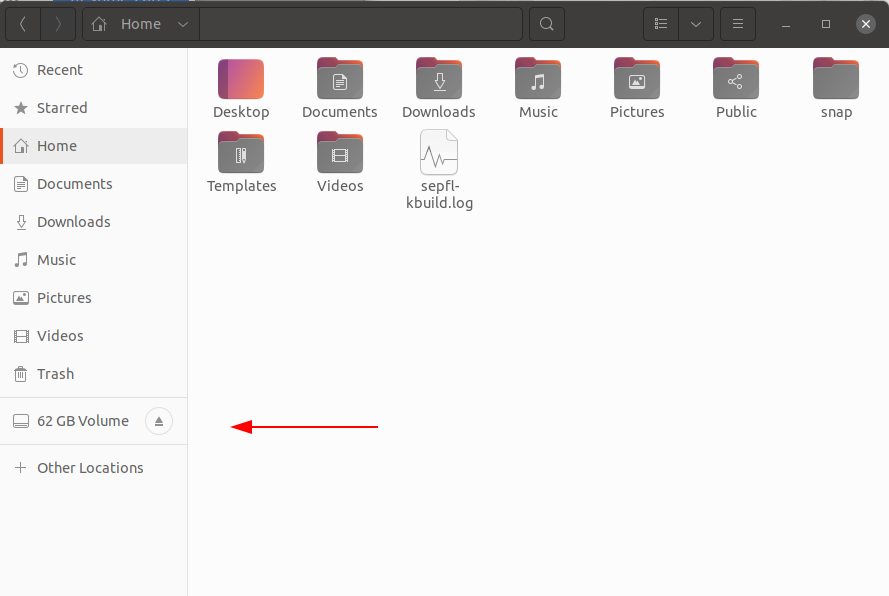
Task: Navigate back with the back arrow
Action: pyautogui.click(x=23, y=24)
